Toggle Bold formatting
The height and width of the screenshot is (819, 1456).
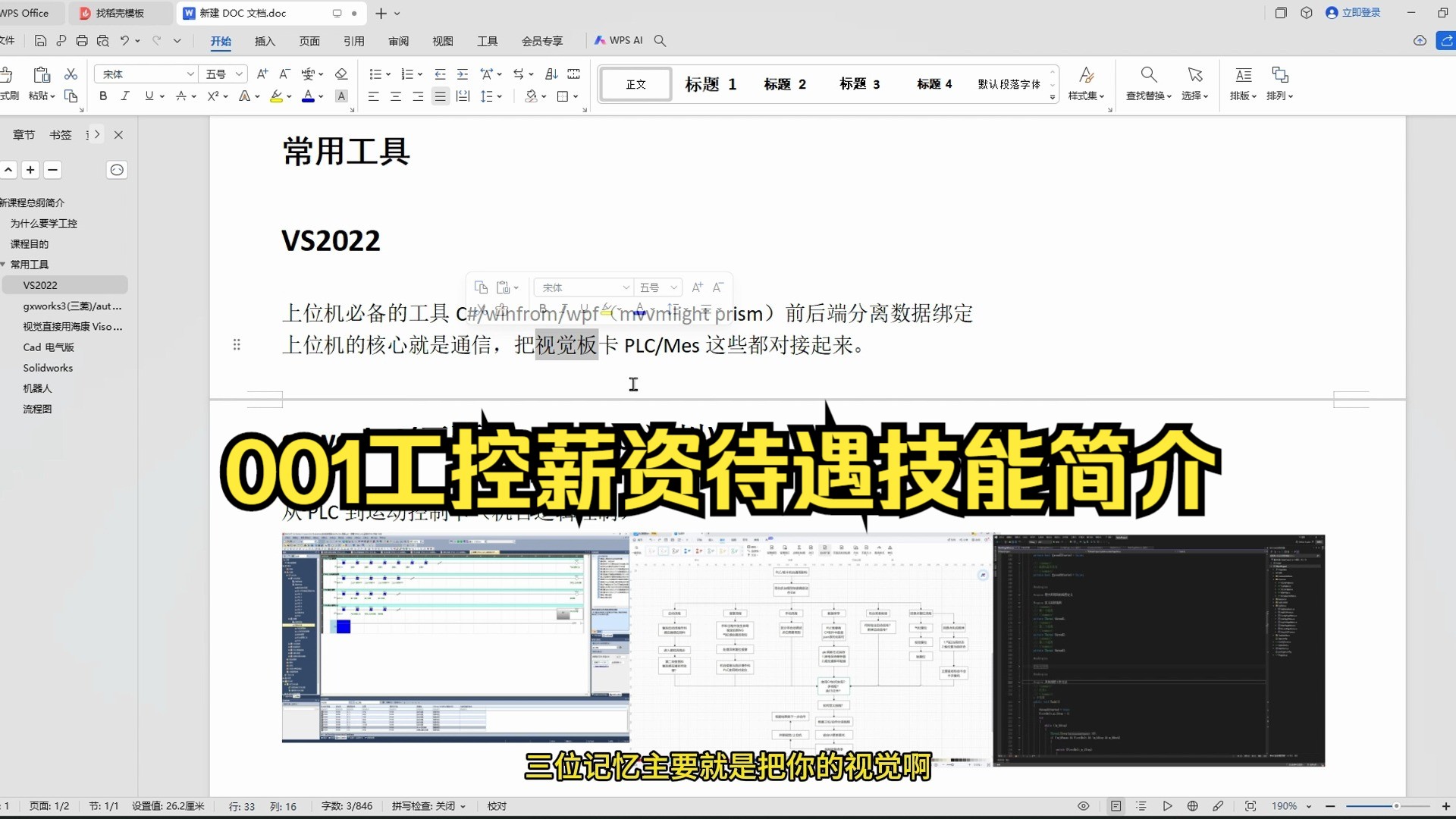click(103, 96)
